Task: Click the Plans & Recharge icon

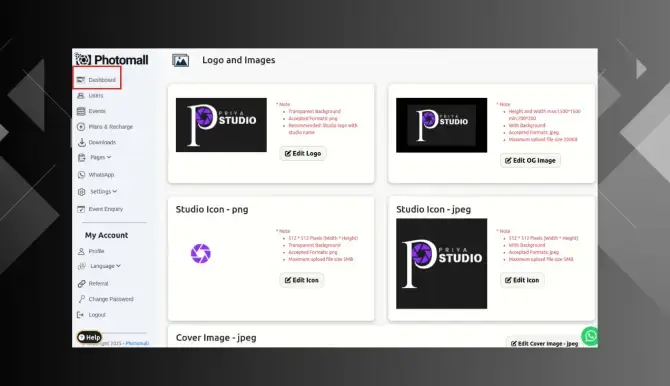Action: (x=81, y=127)
